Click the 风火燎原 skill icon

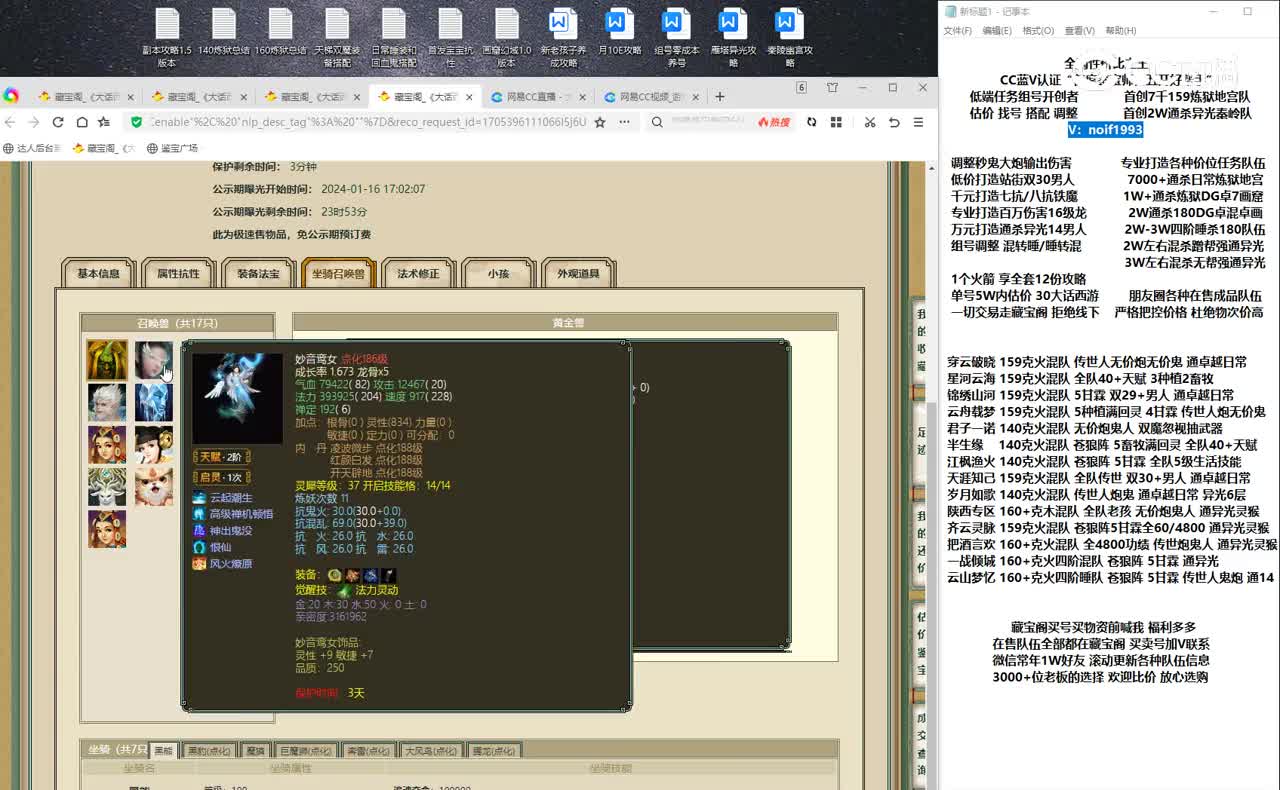tap(199, 564)
